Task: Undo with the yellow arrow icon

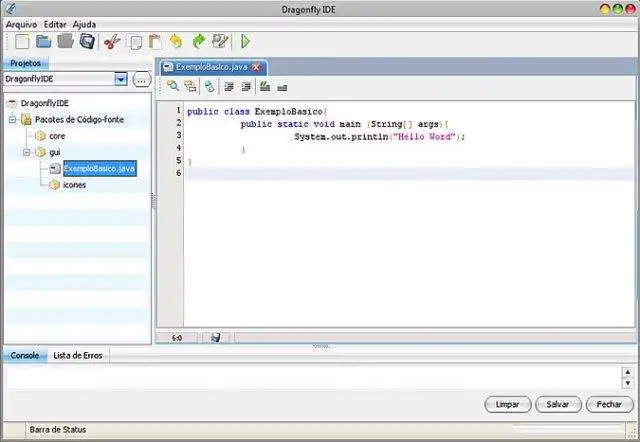Action: pyautogui.click(x=176, y=42)
